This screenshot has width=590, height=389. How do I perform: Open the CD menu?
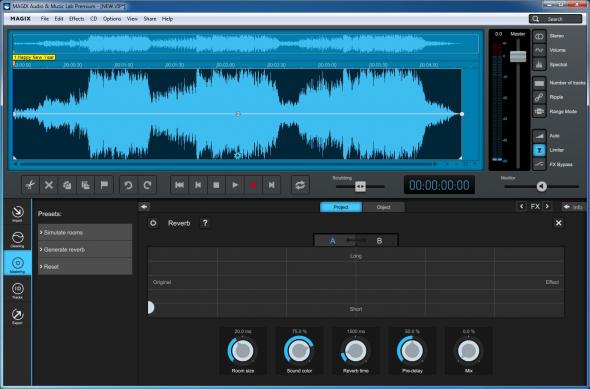94,19
